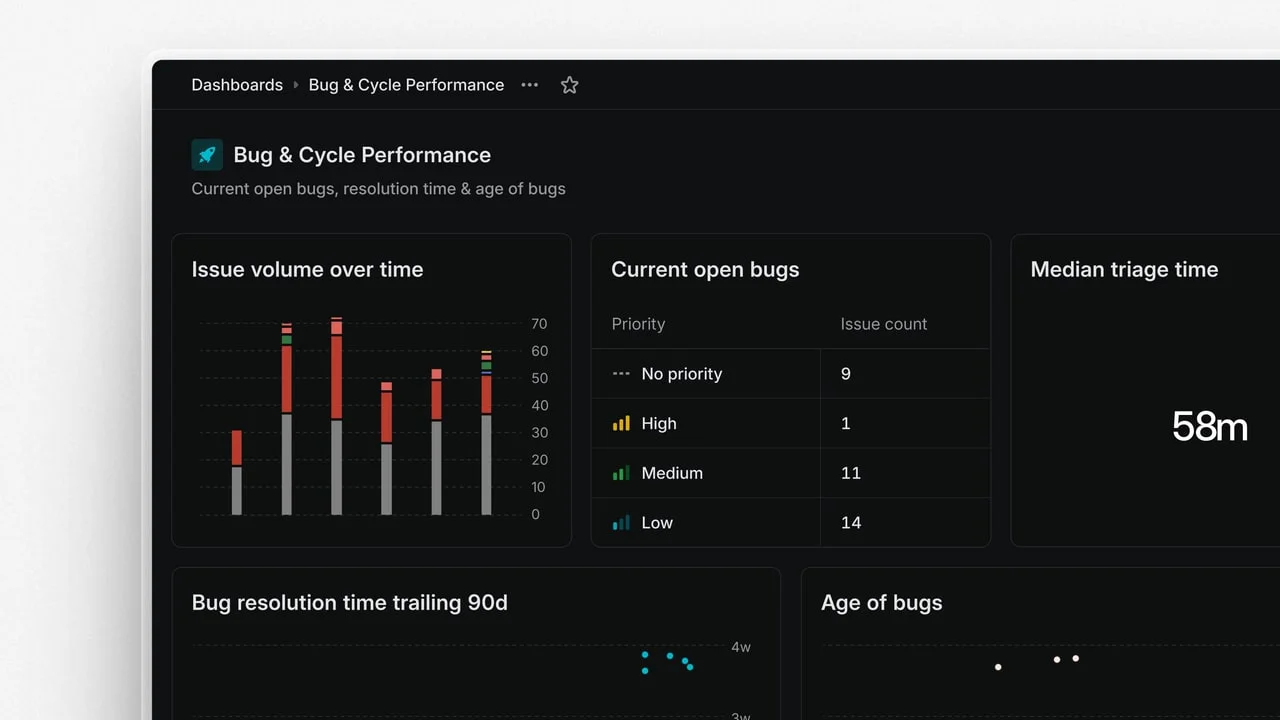Viewport: 1280px width, 720px height.
Task: Click the rocket dashboard icon
Action: (207, 155)
